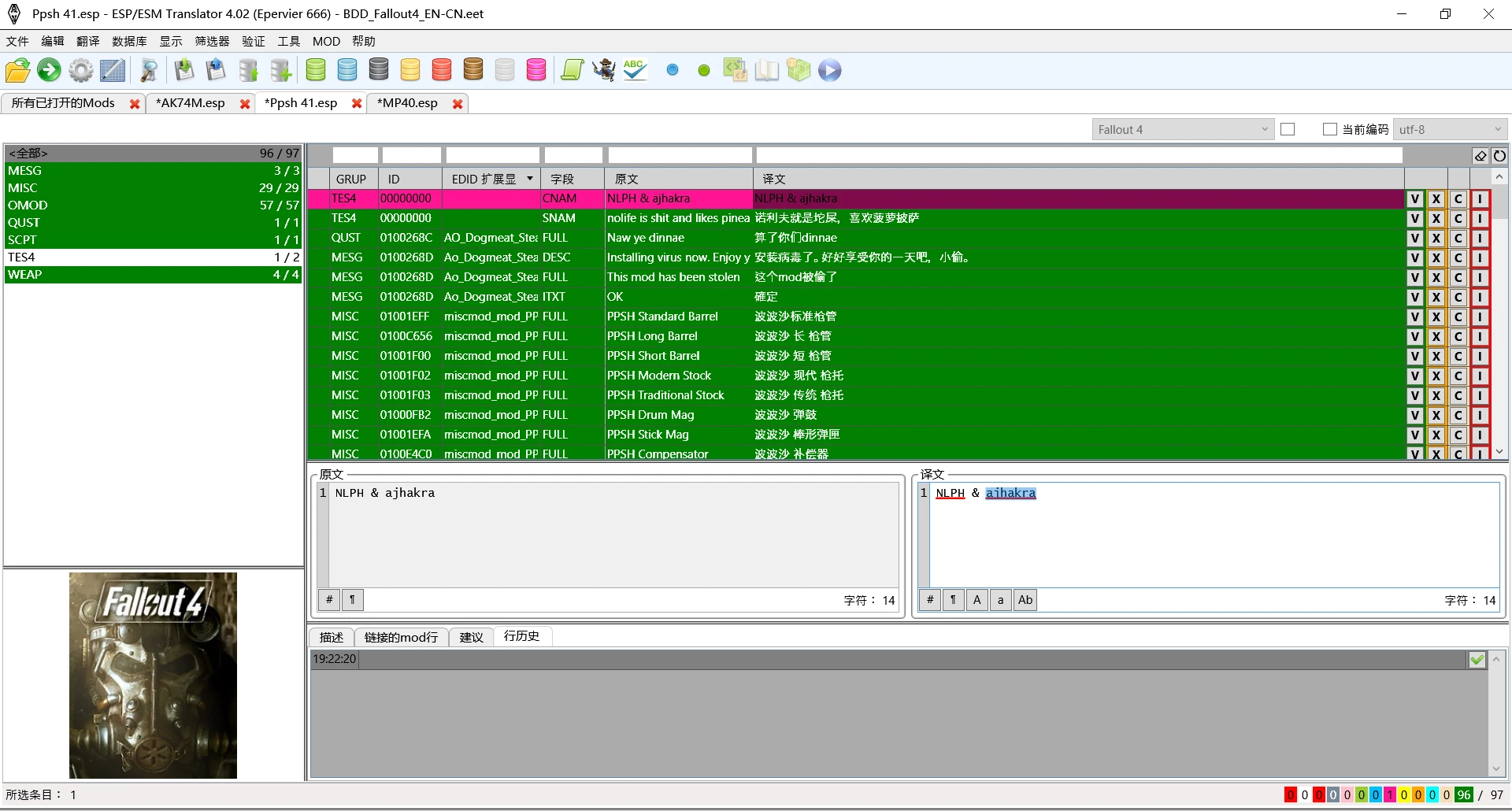This screenshot has height=811, width=1512.
Task: Select the brown database icon
Action: click(x=473, y=70)
